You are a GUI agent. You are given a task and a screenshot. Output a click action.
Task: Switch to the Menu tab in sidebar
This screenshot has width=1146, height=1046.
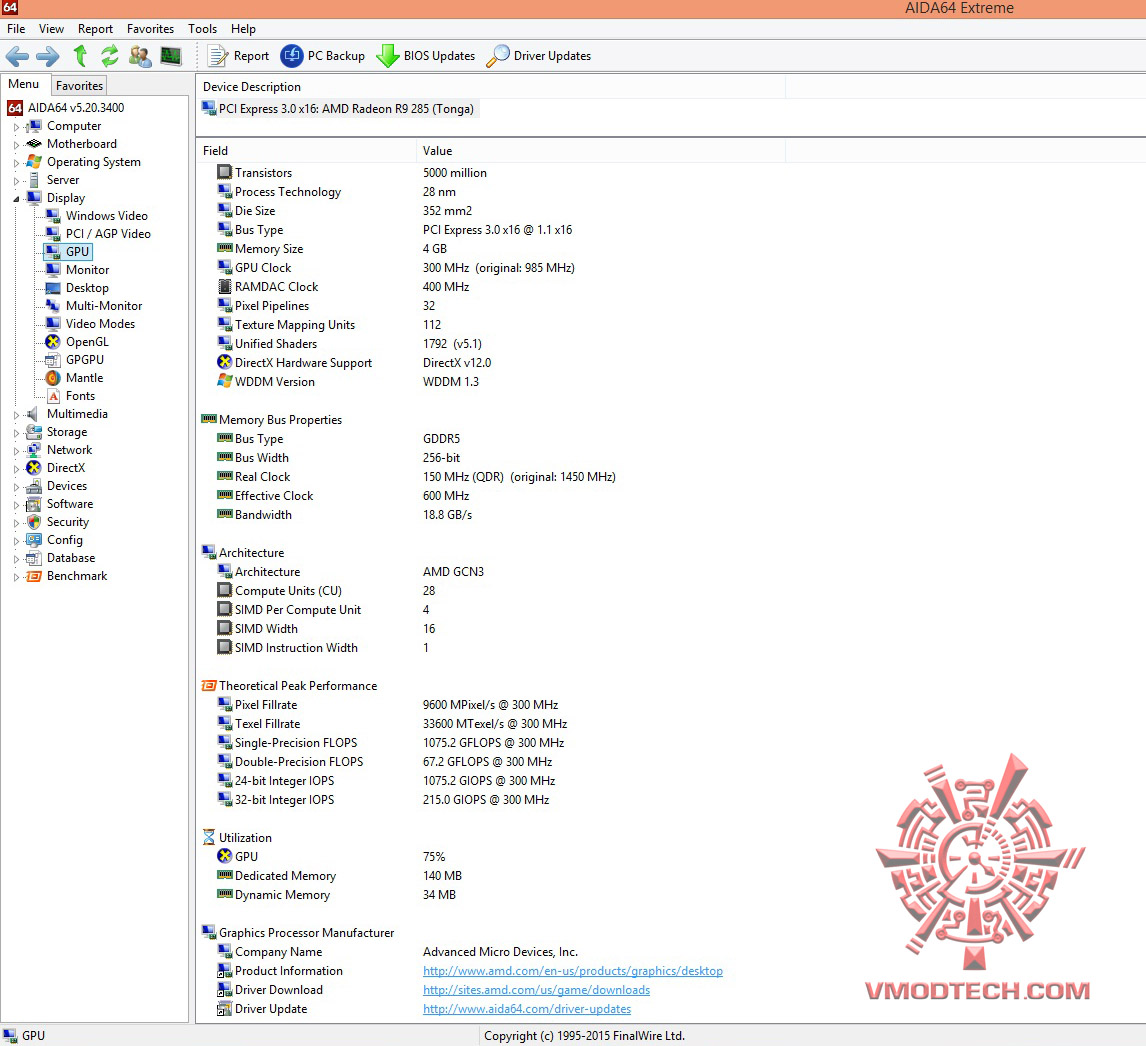(23, 84)
